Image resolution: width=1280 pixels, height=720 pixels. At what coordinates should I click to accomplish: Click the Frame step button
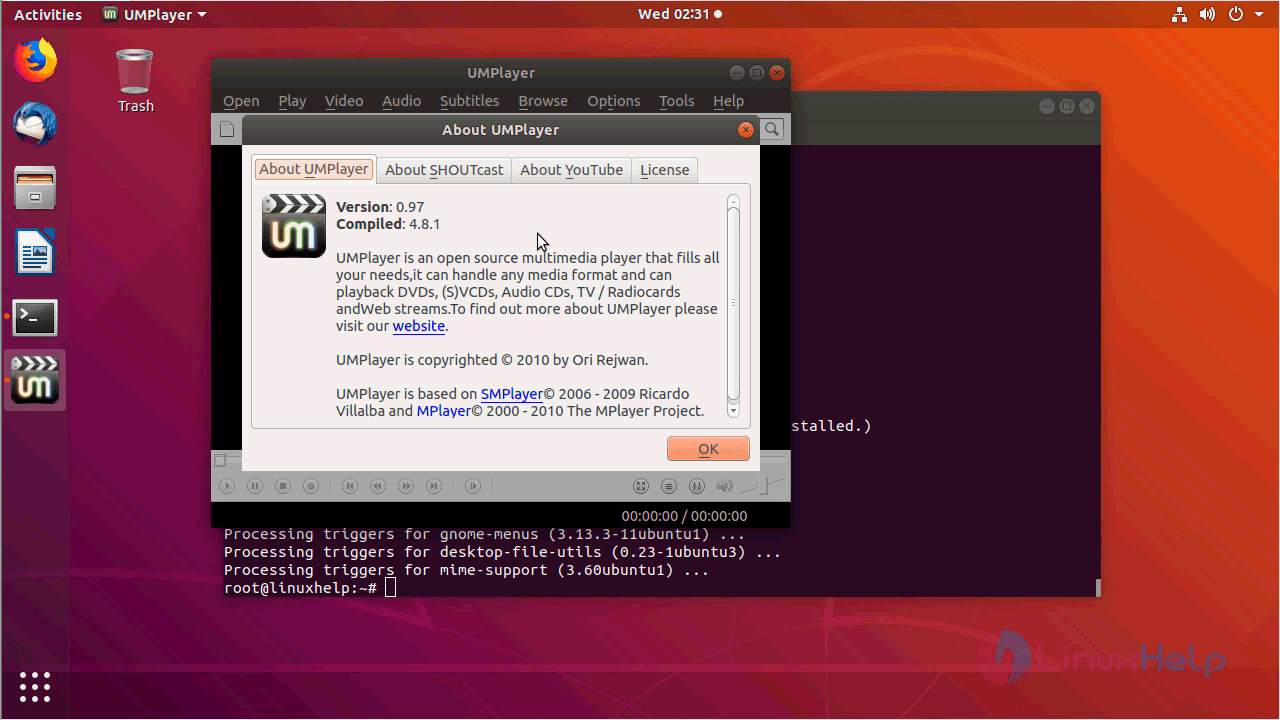(x=473, y=486)
